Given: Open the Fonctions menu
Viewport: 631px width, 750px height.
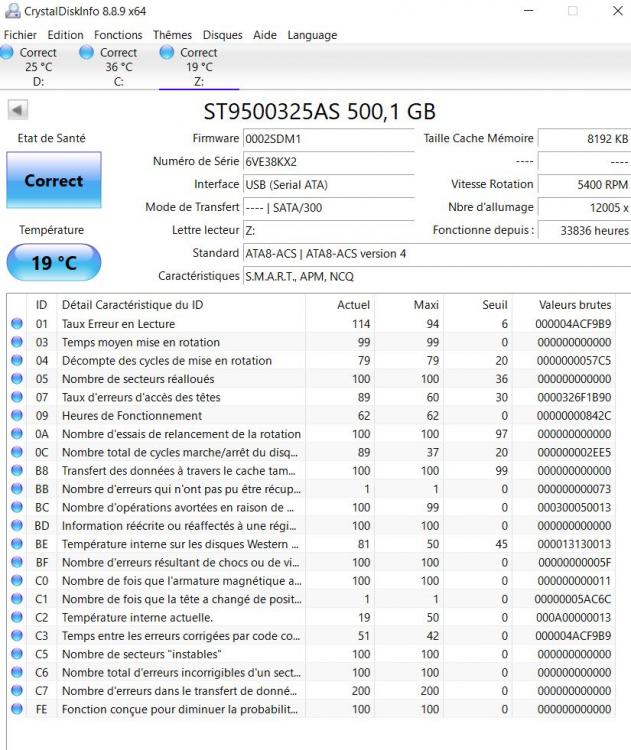Looking at the screenshot, I should point(118,35).
